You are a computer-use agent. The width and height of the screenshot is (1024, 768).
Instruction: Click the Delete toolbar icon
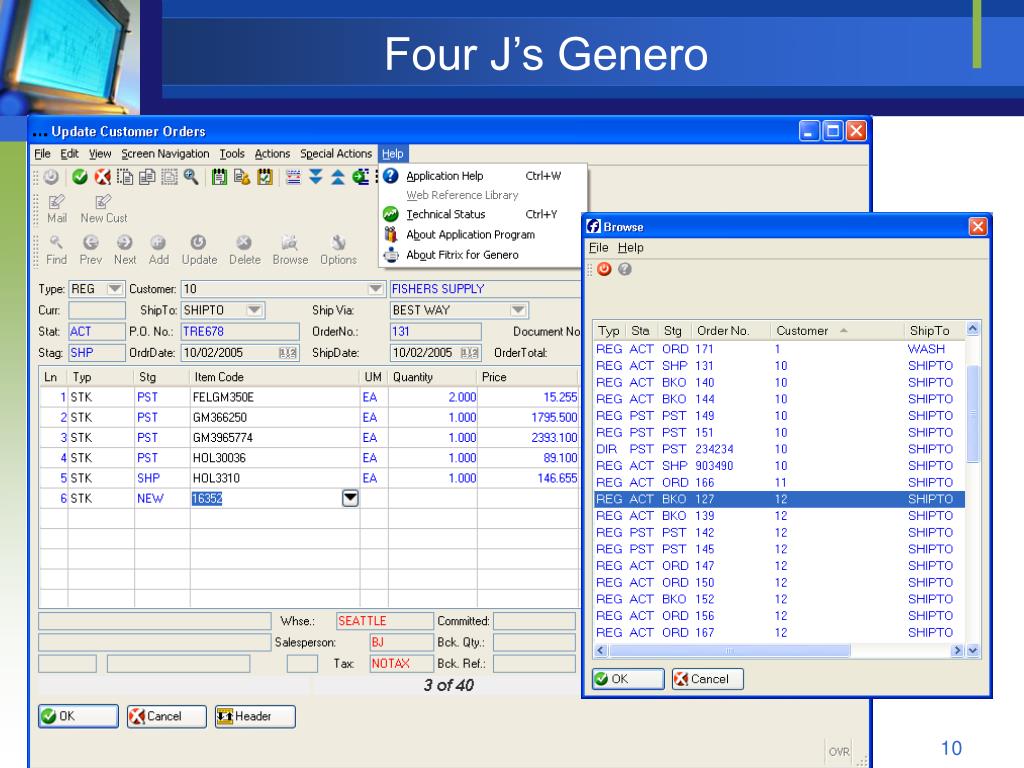click(x=244, y=250)
